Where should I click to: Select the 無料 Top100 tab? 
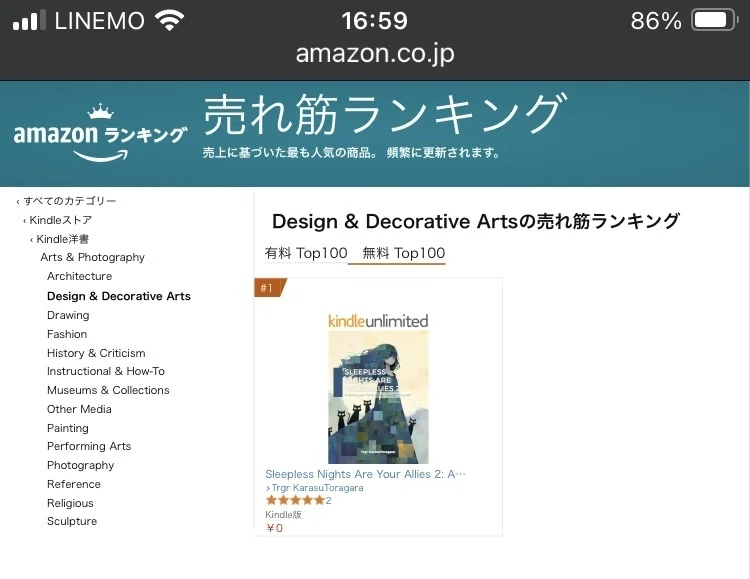(x=403, y=253)
